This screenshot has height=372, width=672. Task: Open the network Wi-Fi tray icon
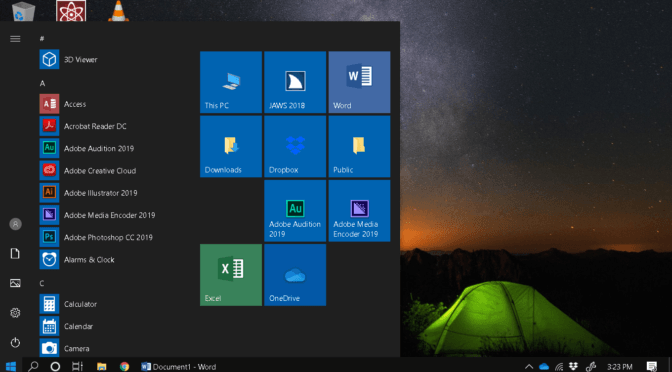pyautogui.click(x=559, y=366)
